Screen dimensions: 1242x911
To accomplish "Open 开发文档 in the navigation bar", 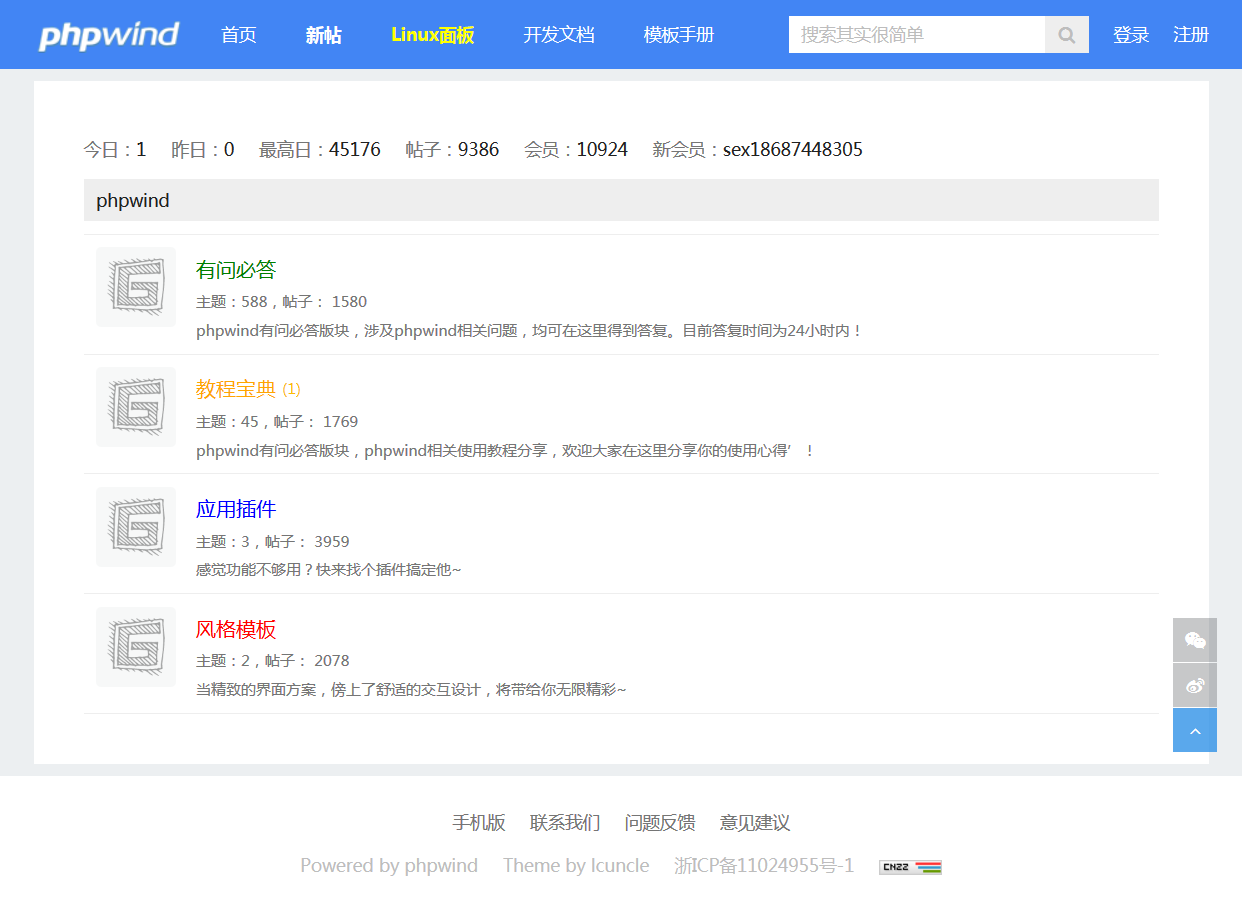I will [559, 35].
